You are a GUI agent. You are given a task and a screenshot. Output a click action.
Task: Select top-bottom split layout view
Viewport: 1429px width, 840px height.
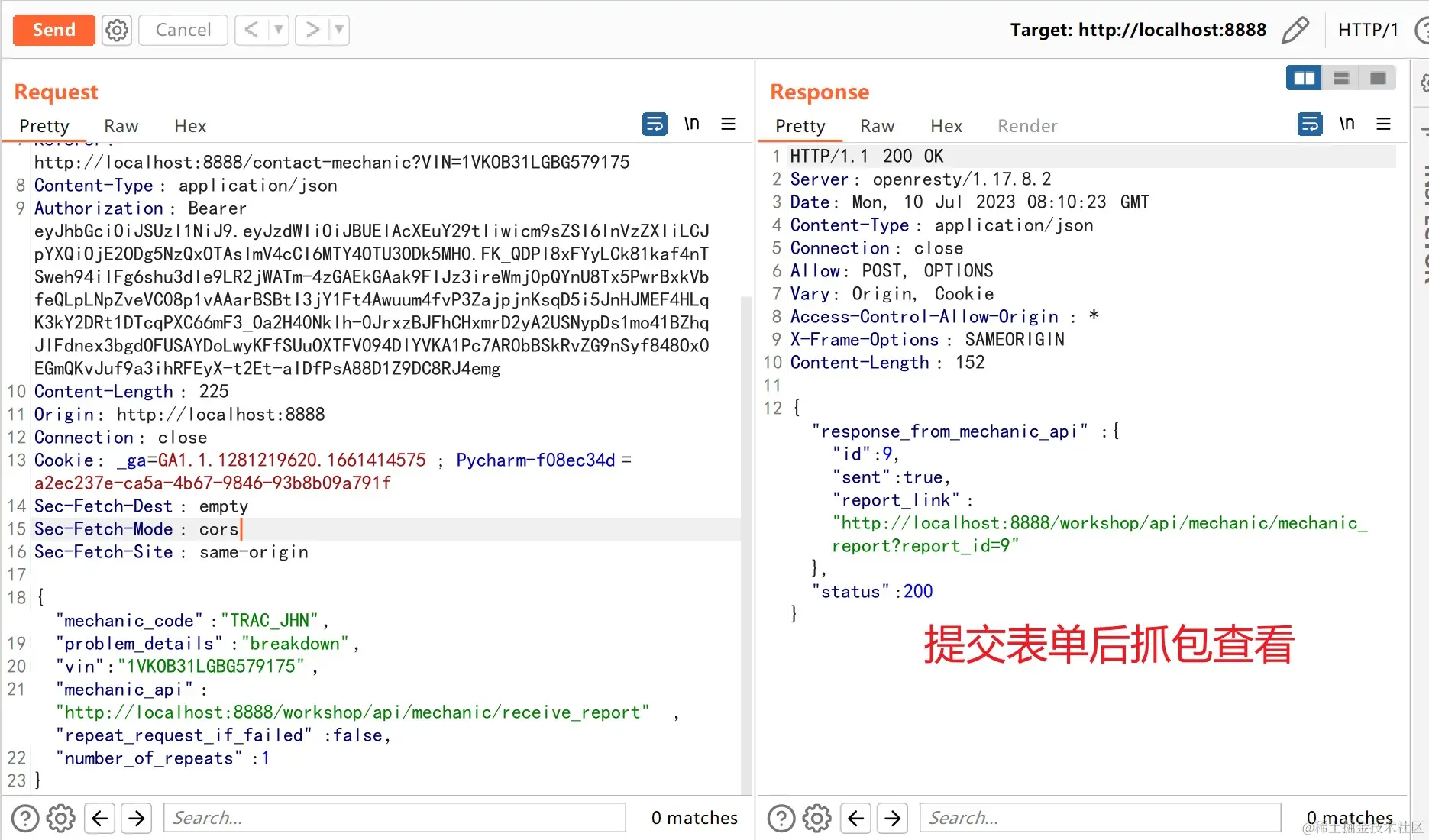pyautogui.click(x=1341, y=78)
